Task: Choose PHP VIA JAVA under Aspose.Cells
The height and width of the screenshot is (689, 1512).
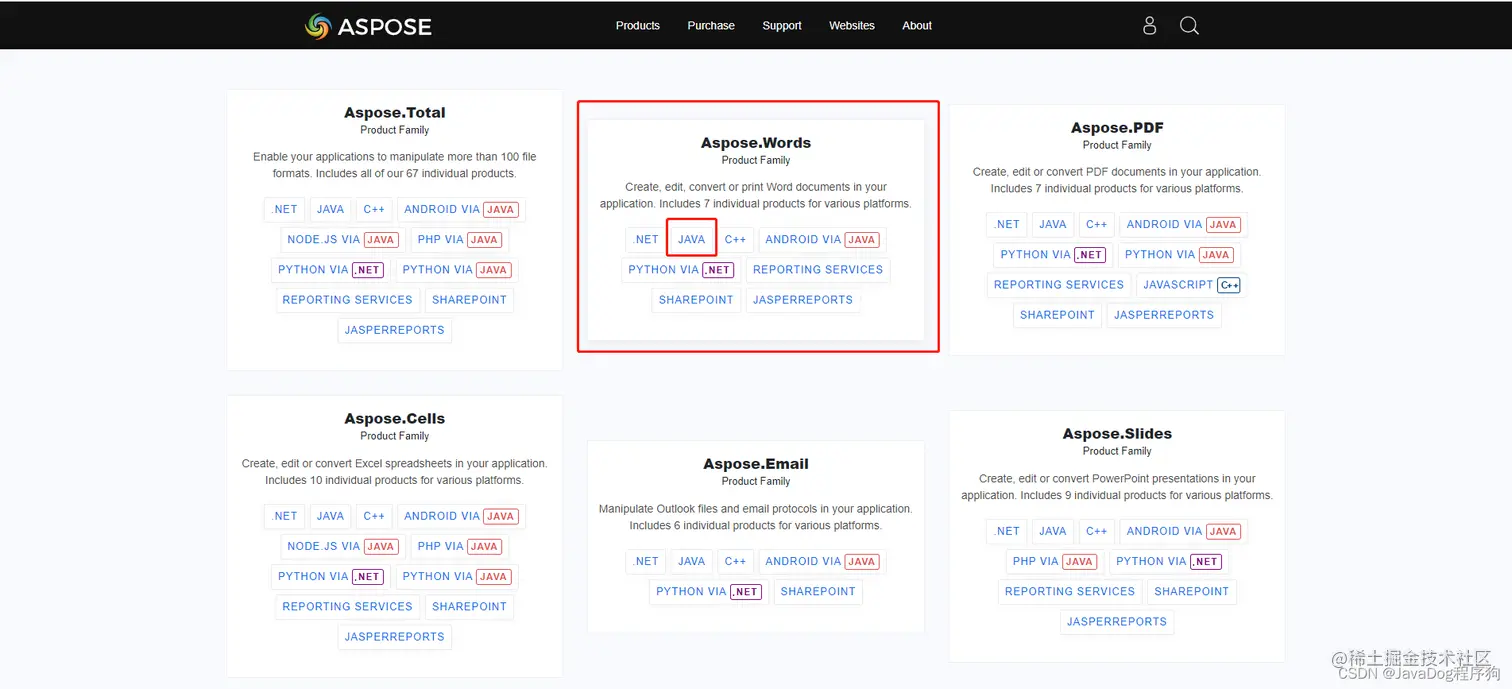Action: [459, 547]
